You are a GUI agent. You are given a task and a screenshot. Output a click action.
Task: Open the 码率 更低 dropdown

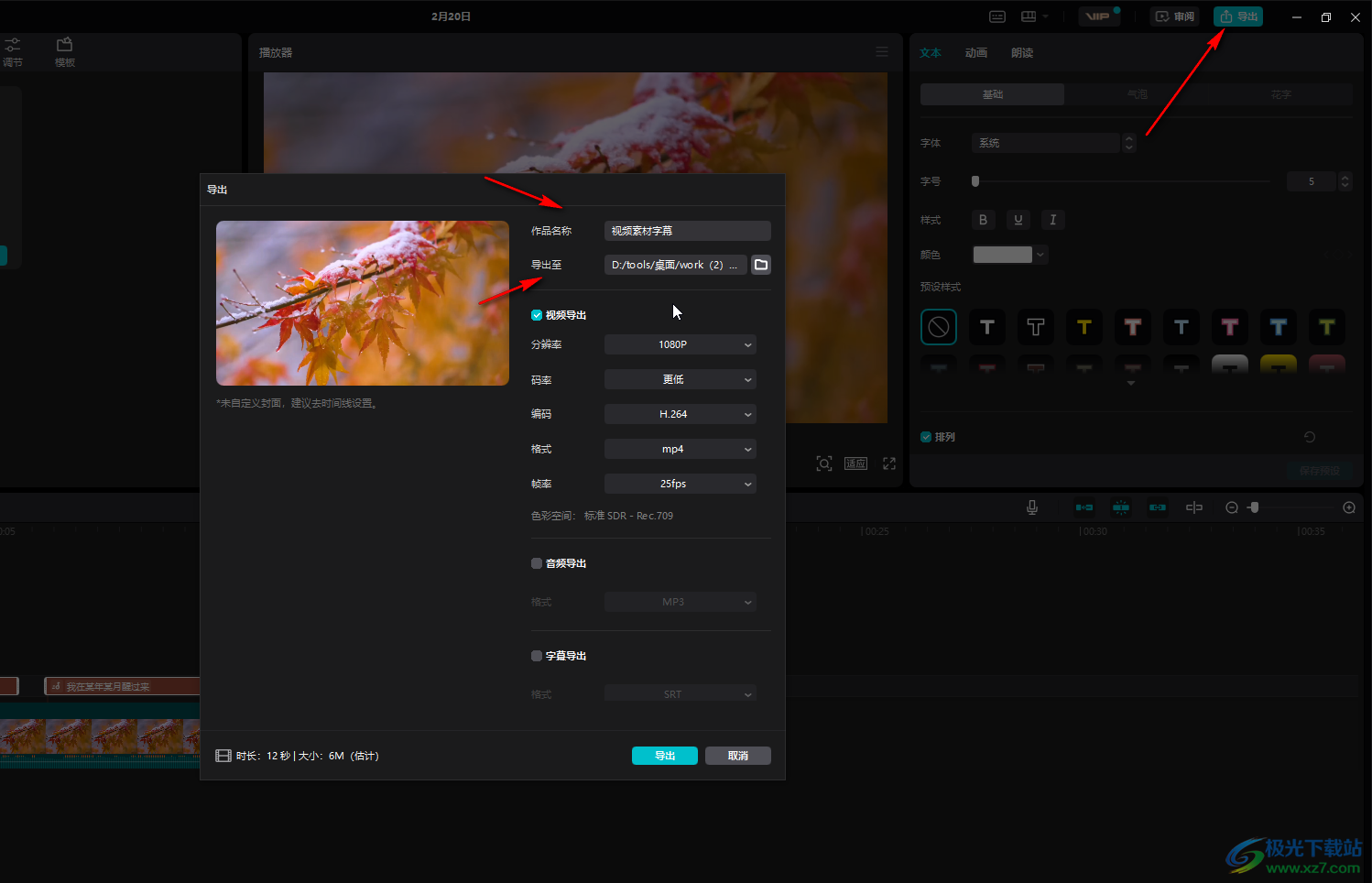681,379
